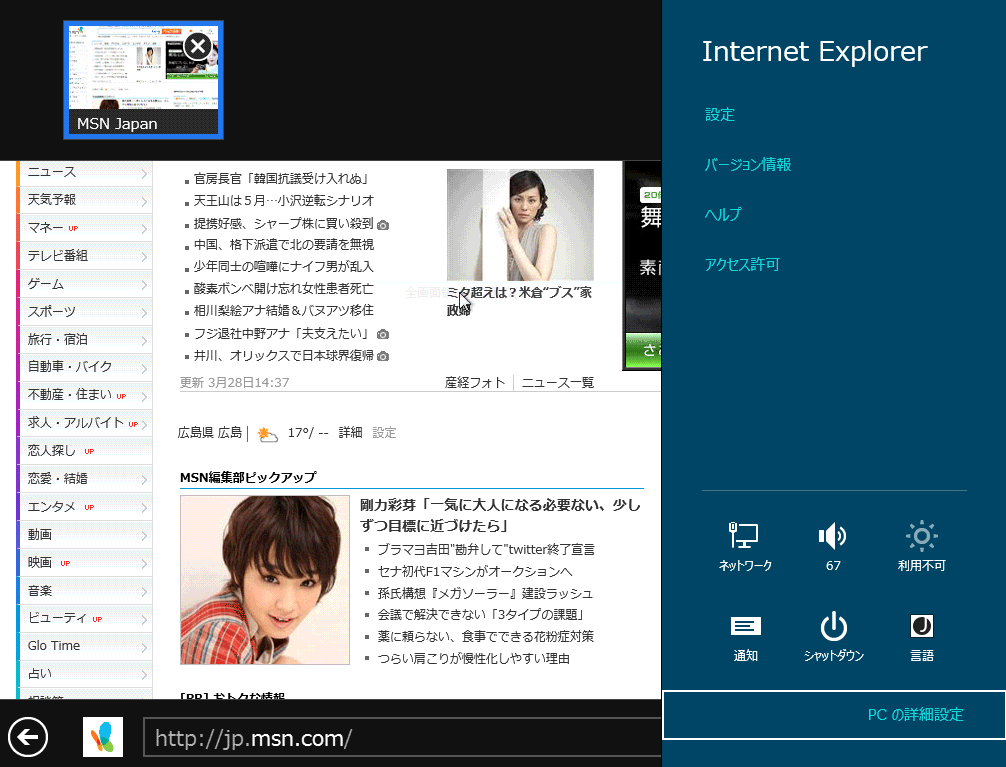This screenshot has width=1006, height=767.
Task: Open headline 天王山は５月…小沢逆転シナリオ
Action: click(x=284, y=201)
